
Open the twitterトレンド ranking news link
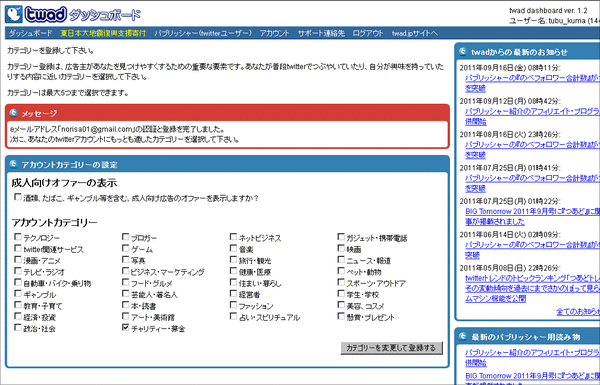click(x=532, y=288)
